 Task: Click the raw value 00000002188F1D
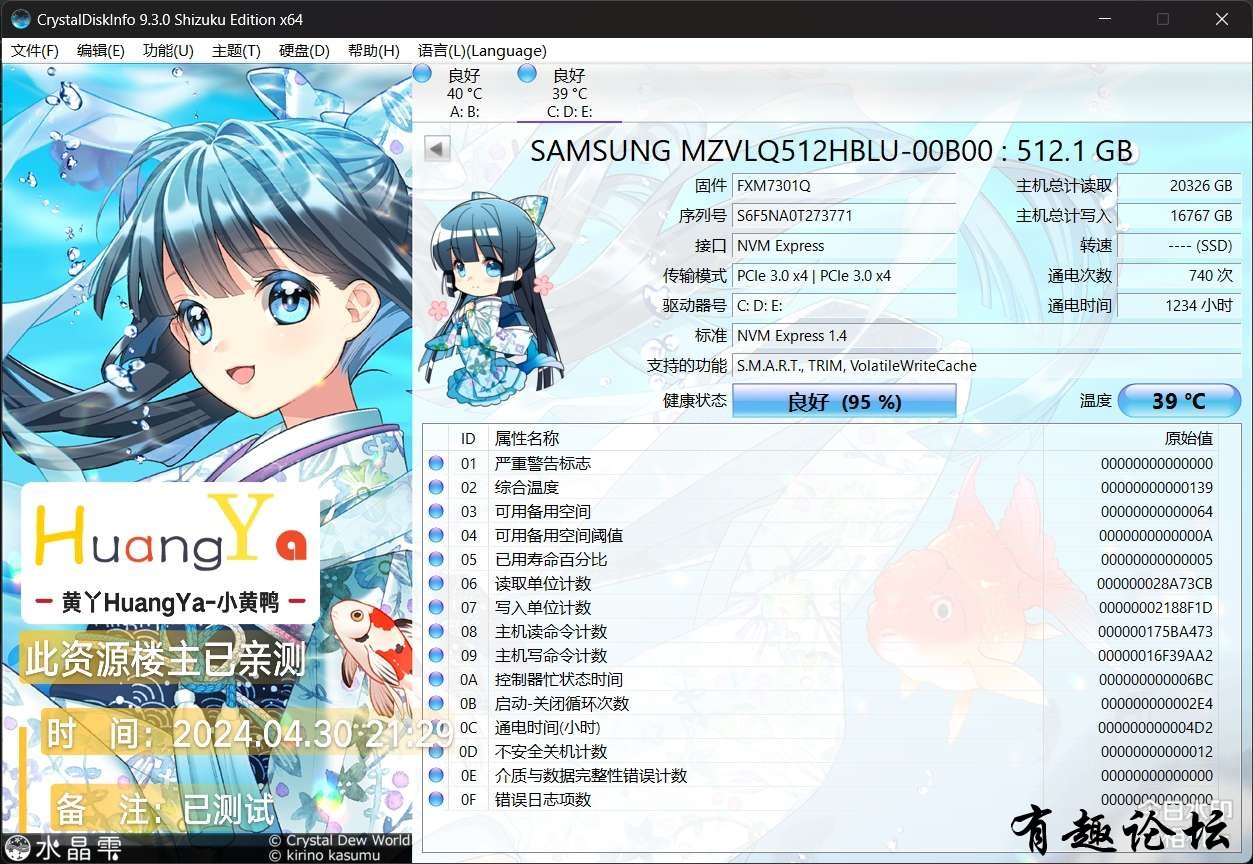click(x=1155, y=607)
